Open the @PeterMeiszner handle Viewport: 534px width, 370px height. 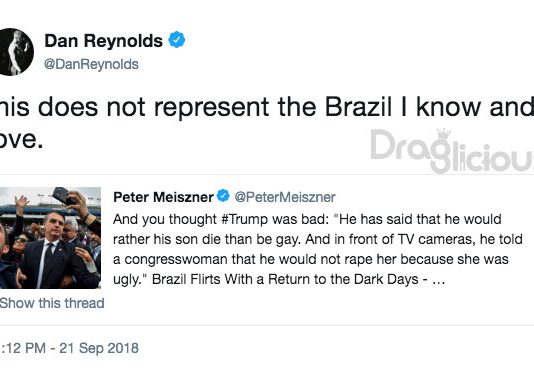coord(285,197)
